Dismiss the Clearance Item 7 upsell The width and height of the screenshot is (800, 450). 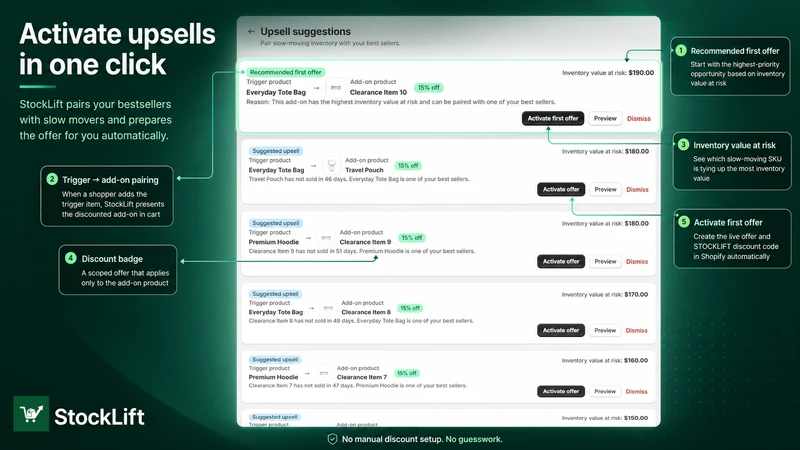(x=636, y=391)
